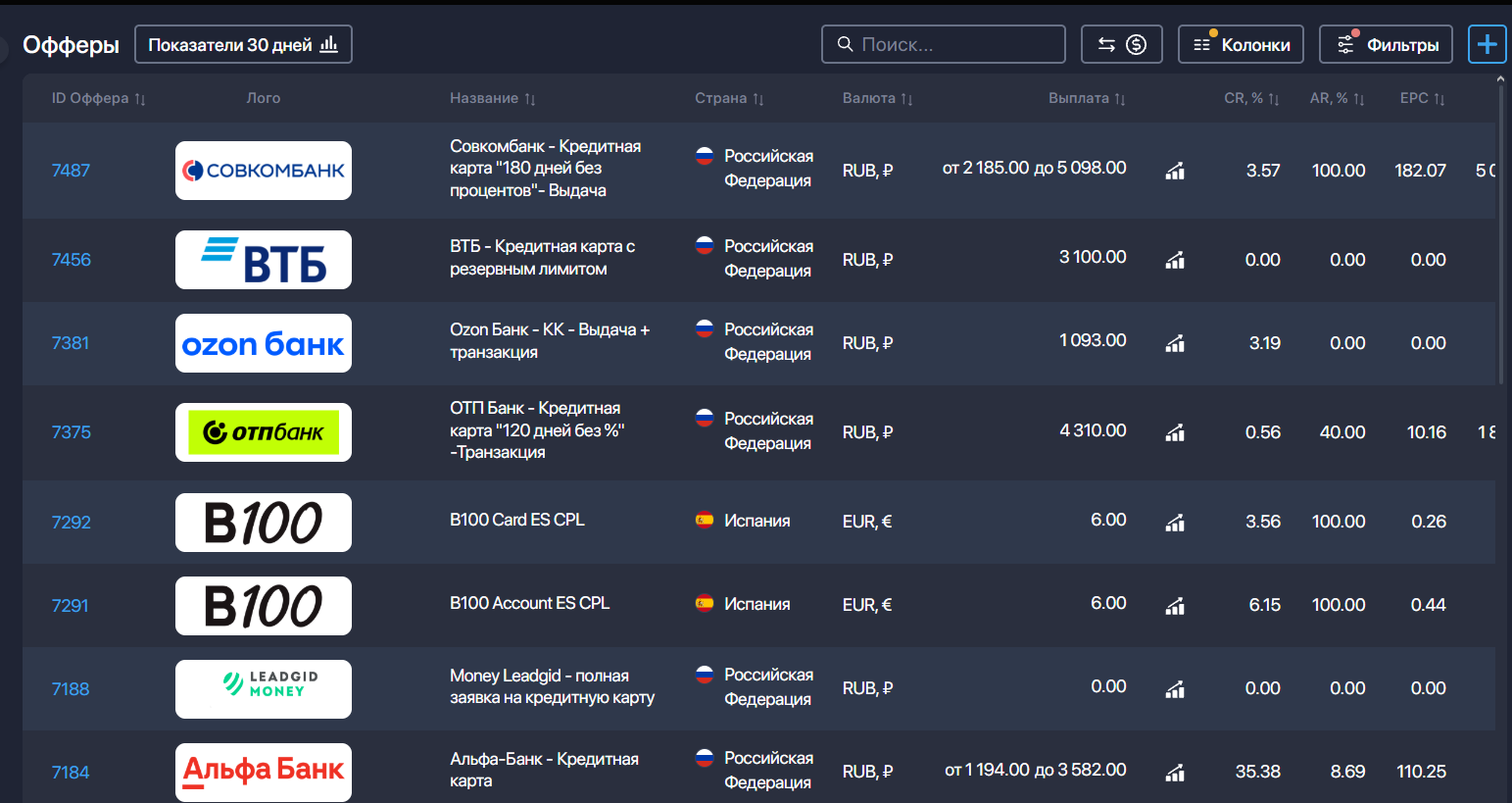Open offer ID 7184 link

(70, 773)
